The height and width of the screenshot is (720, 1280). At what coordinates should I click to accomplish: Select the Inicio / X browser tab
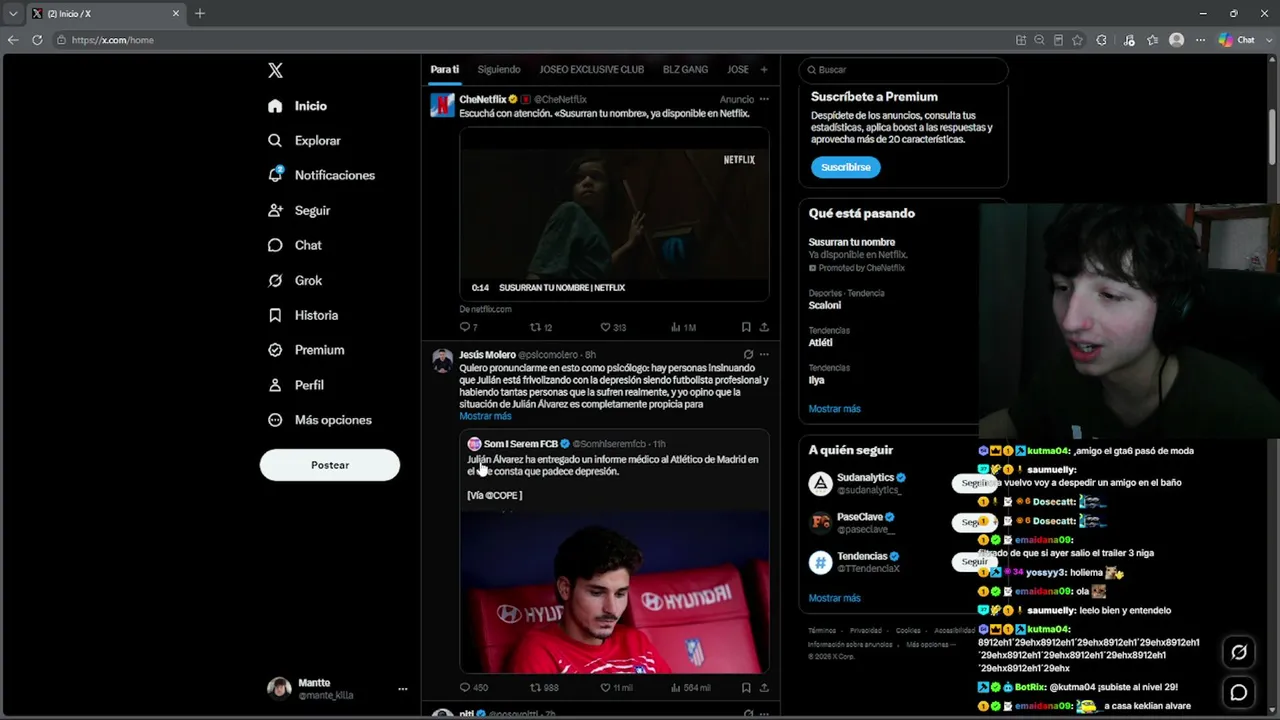tap(105, 13)
